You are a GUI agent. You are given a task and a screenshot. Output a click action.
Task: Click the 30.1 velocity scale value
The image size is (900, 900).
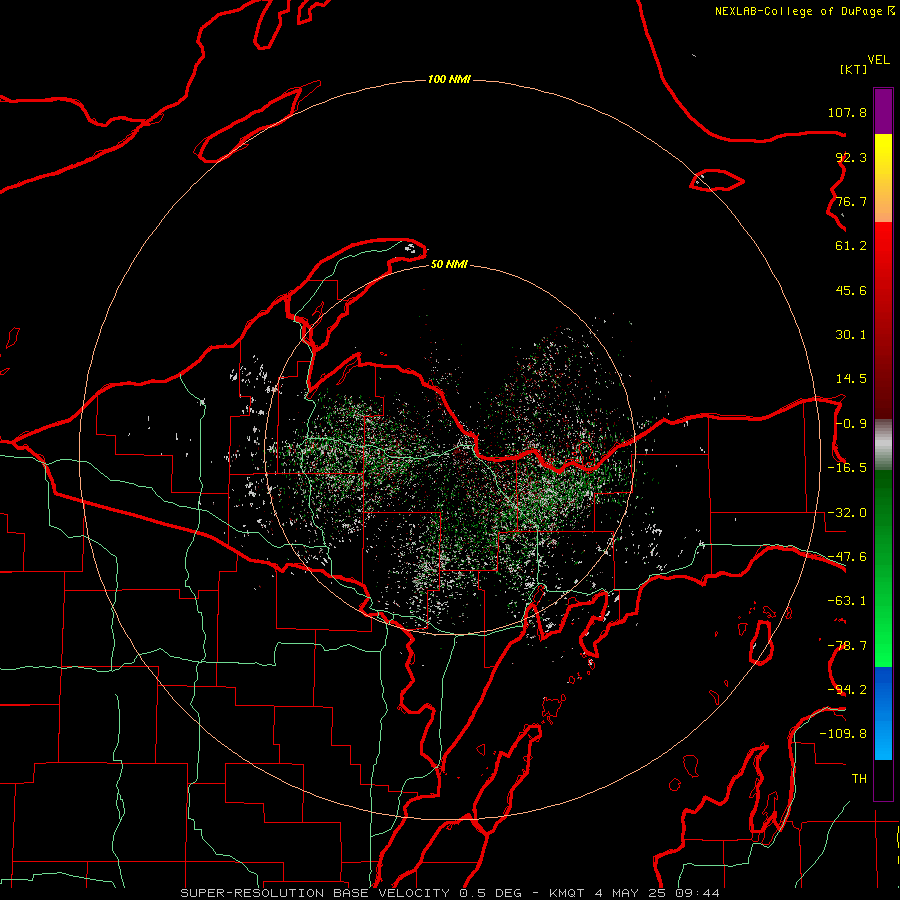tap(851, 335)
